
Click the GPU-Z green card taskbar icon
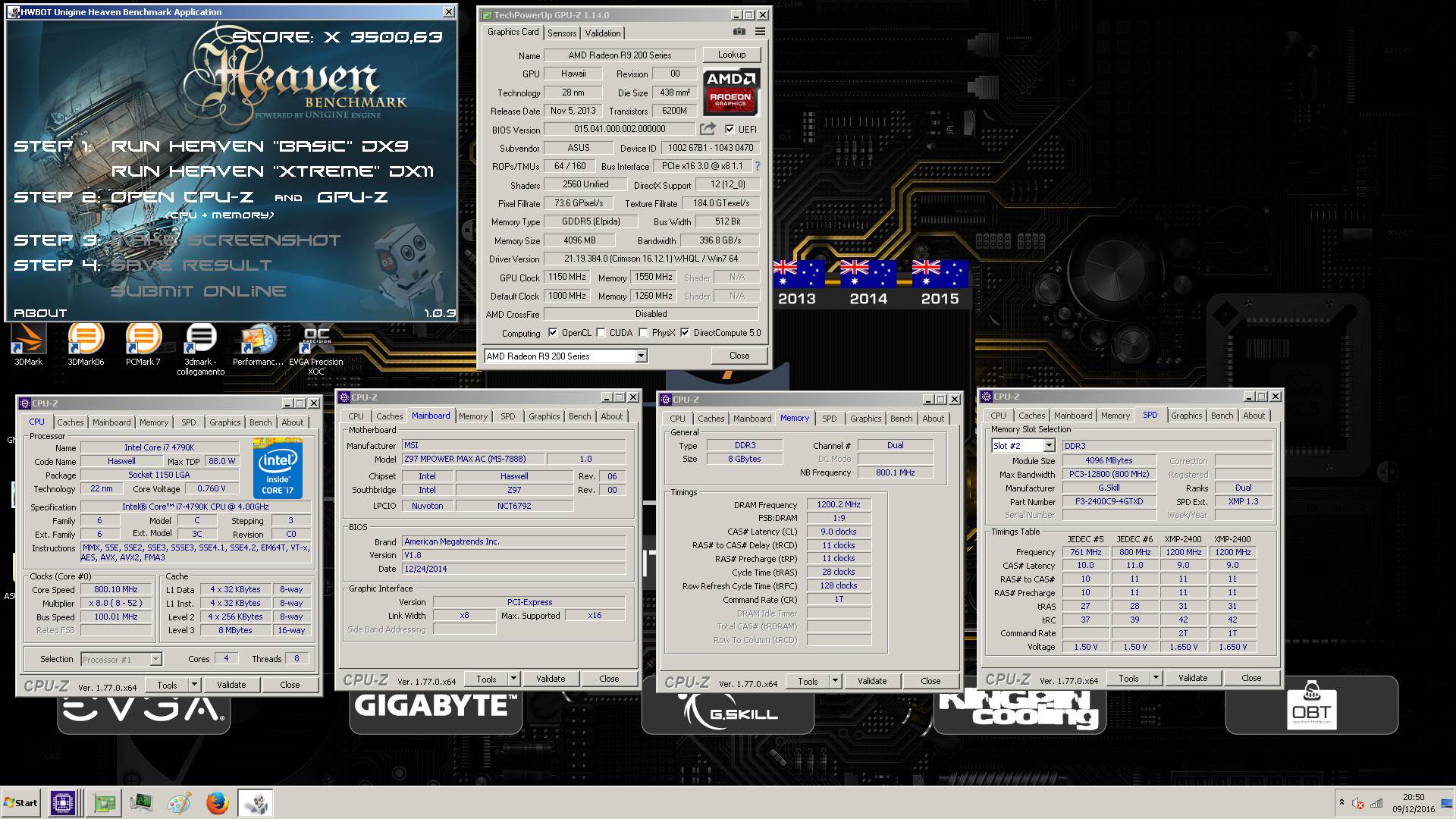click(x=104, y=803)
